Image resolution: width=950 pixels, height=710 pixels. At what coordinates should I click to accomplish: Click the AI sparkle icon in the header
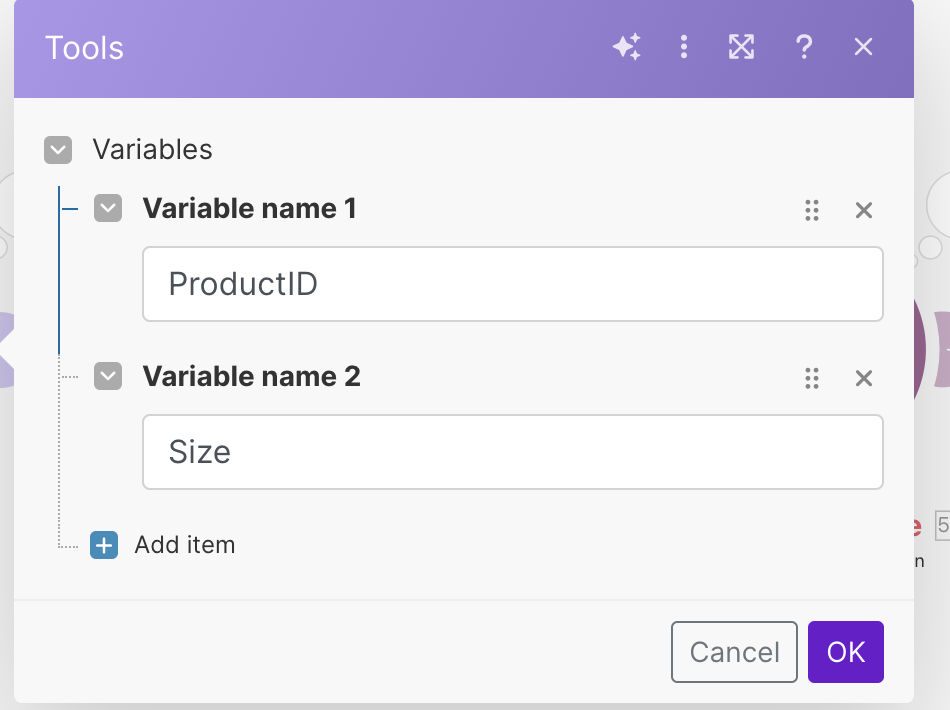(x=627, y=47)
